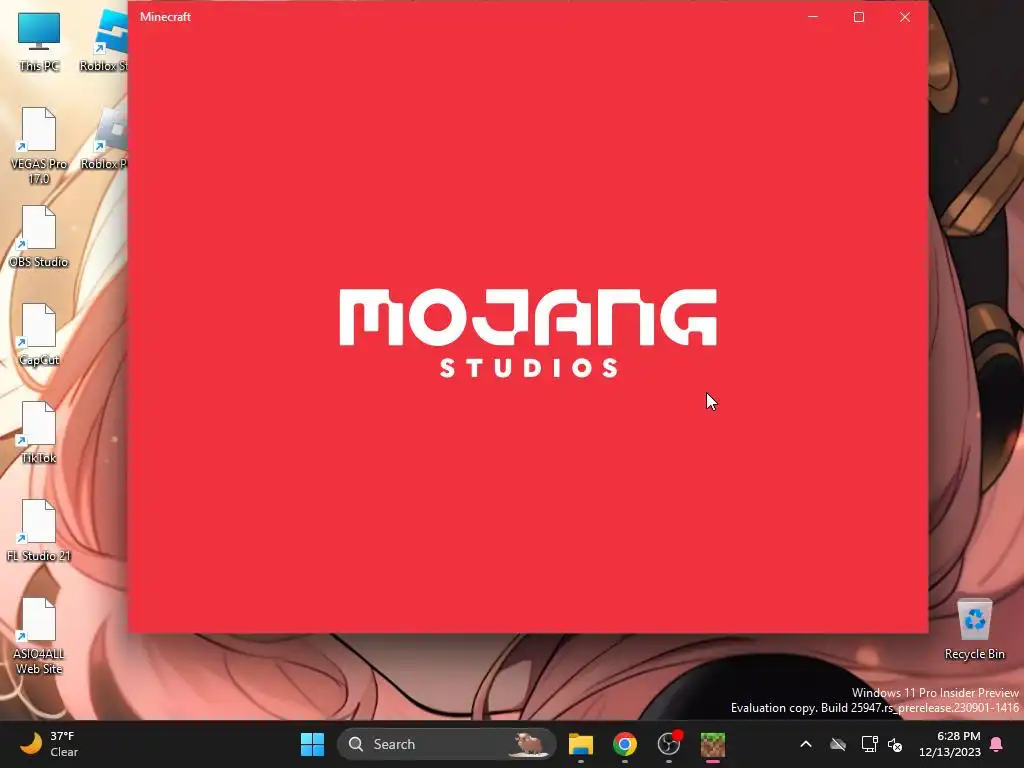The height and width of the screenshot is (768, 1024).
Task: Select the CapCut desktop shortcut
Action: pos(39,334)
